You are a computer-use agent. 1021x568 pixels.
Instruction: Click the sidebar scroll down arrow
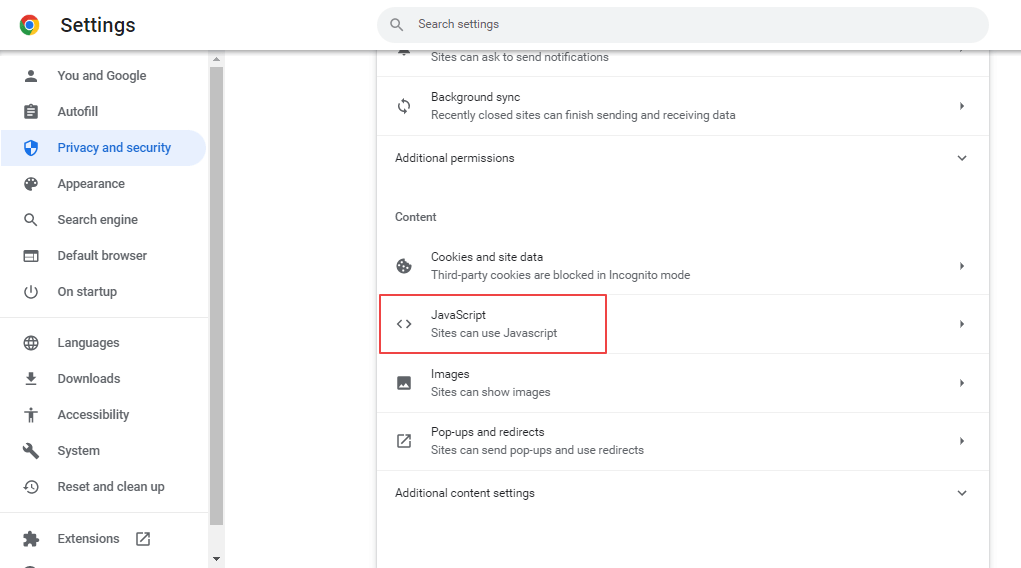tap(217, 558)
